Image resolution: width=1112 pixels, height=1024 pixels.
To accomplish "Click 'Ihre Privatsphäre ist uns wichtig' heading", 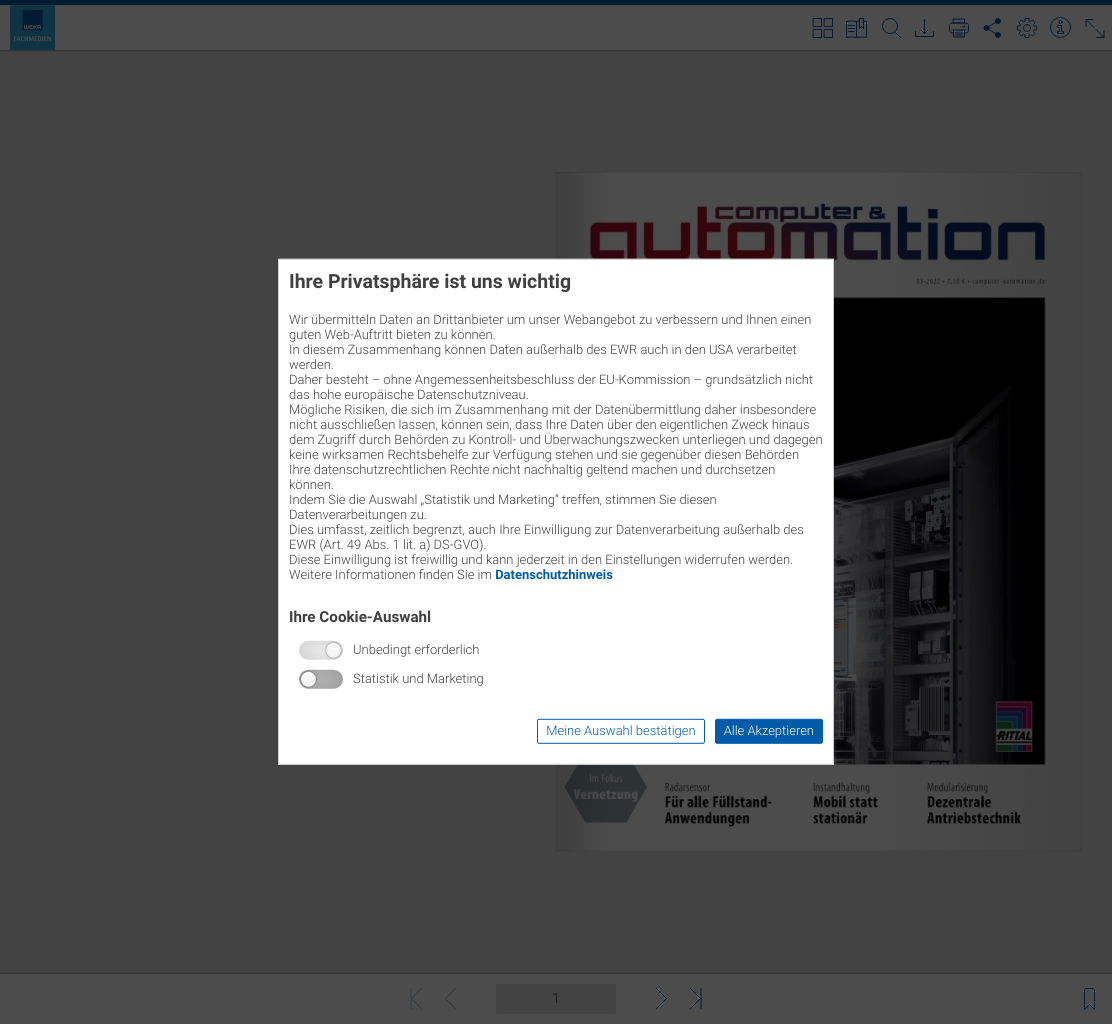I will (x=430, y=282).
